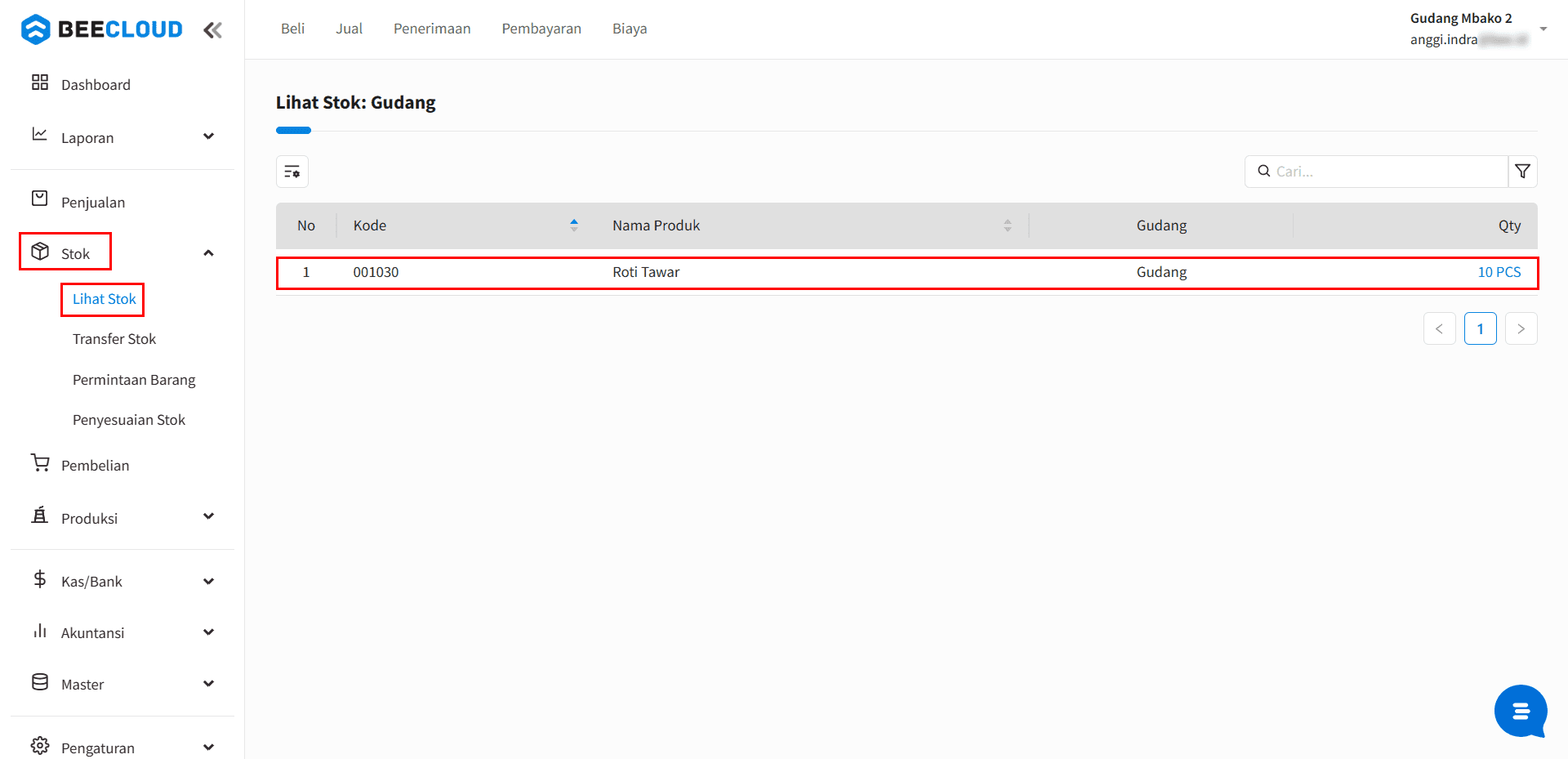The image size is (1568, 759).
Task: Sort table by Kode column arrows
Action: [574, 225]
